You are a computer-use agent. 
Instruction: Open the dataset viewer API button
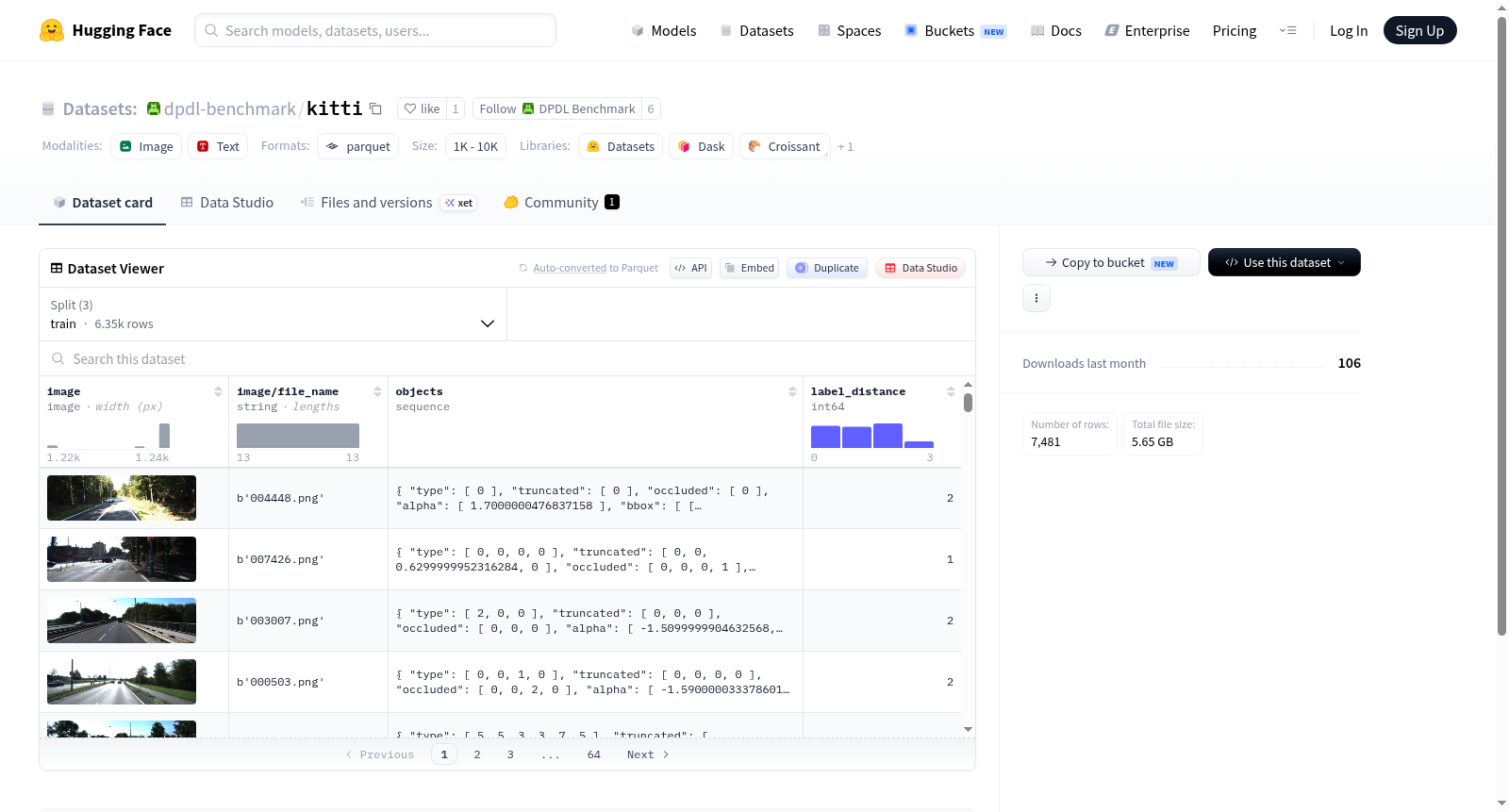click(690, 268)
